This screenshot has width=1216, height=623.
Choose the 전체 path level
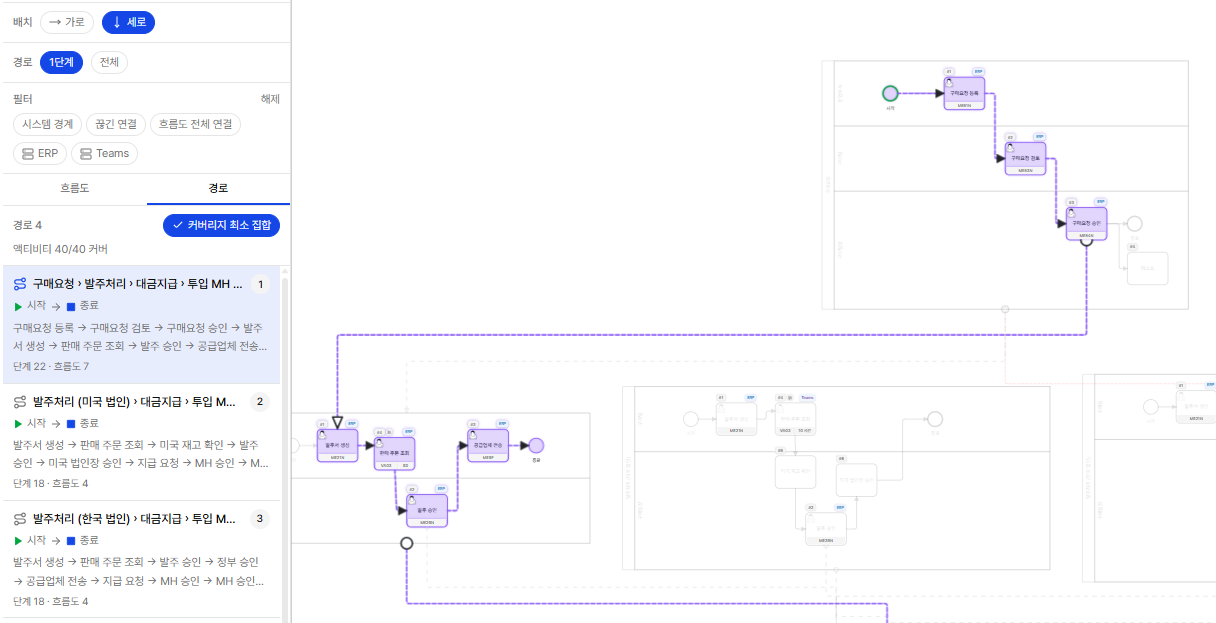tap(109, 62)
